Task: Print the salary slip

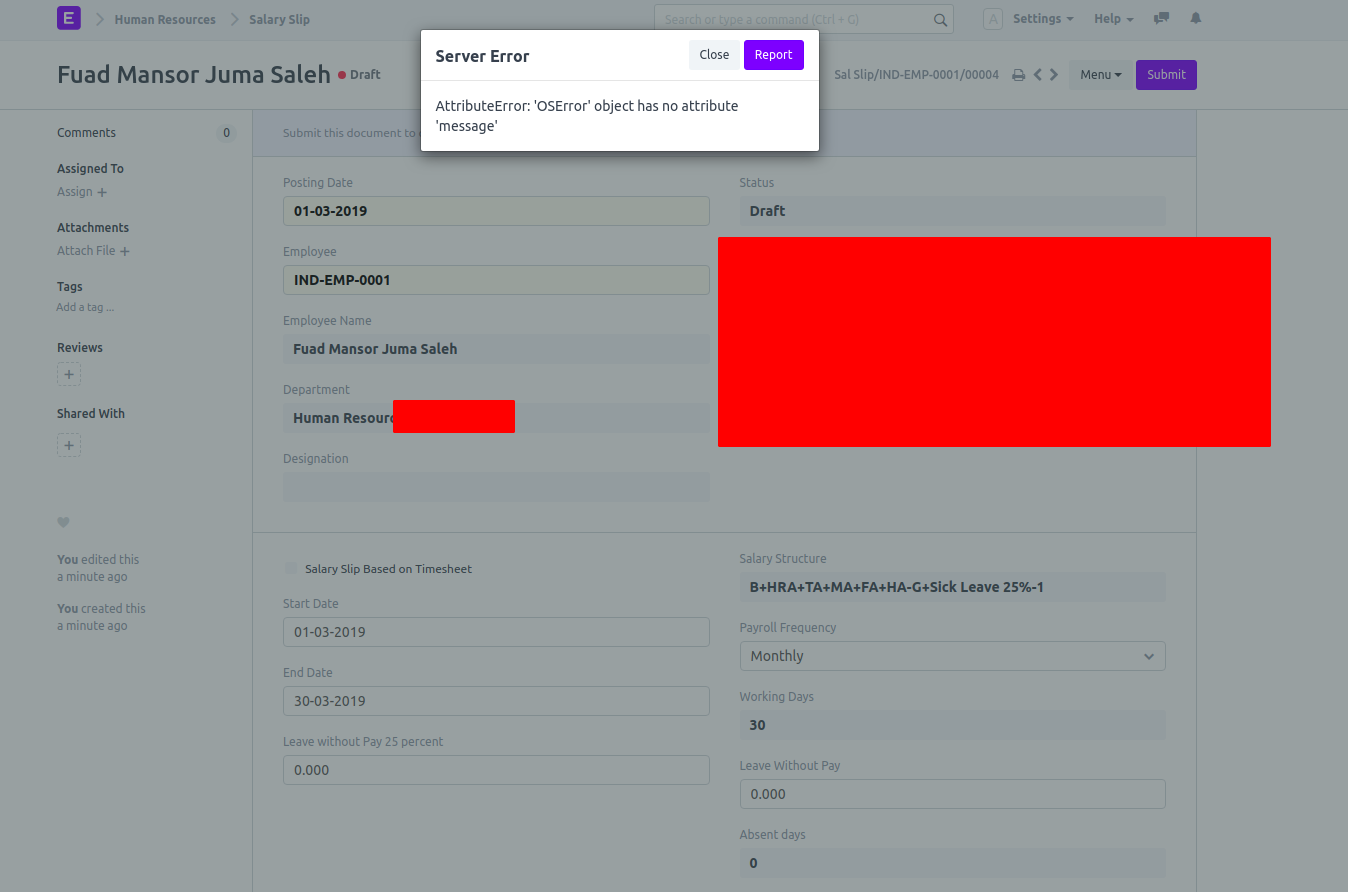Action: click(x=1018, y=74)
